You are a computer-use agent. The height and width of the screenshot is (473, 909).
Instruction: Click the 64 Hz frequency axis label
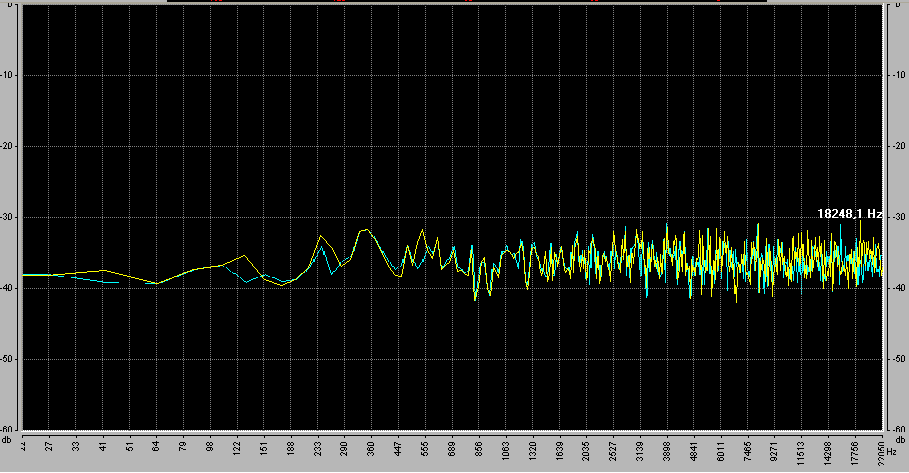tap(156, 446)
